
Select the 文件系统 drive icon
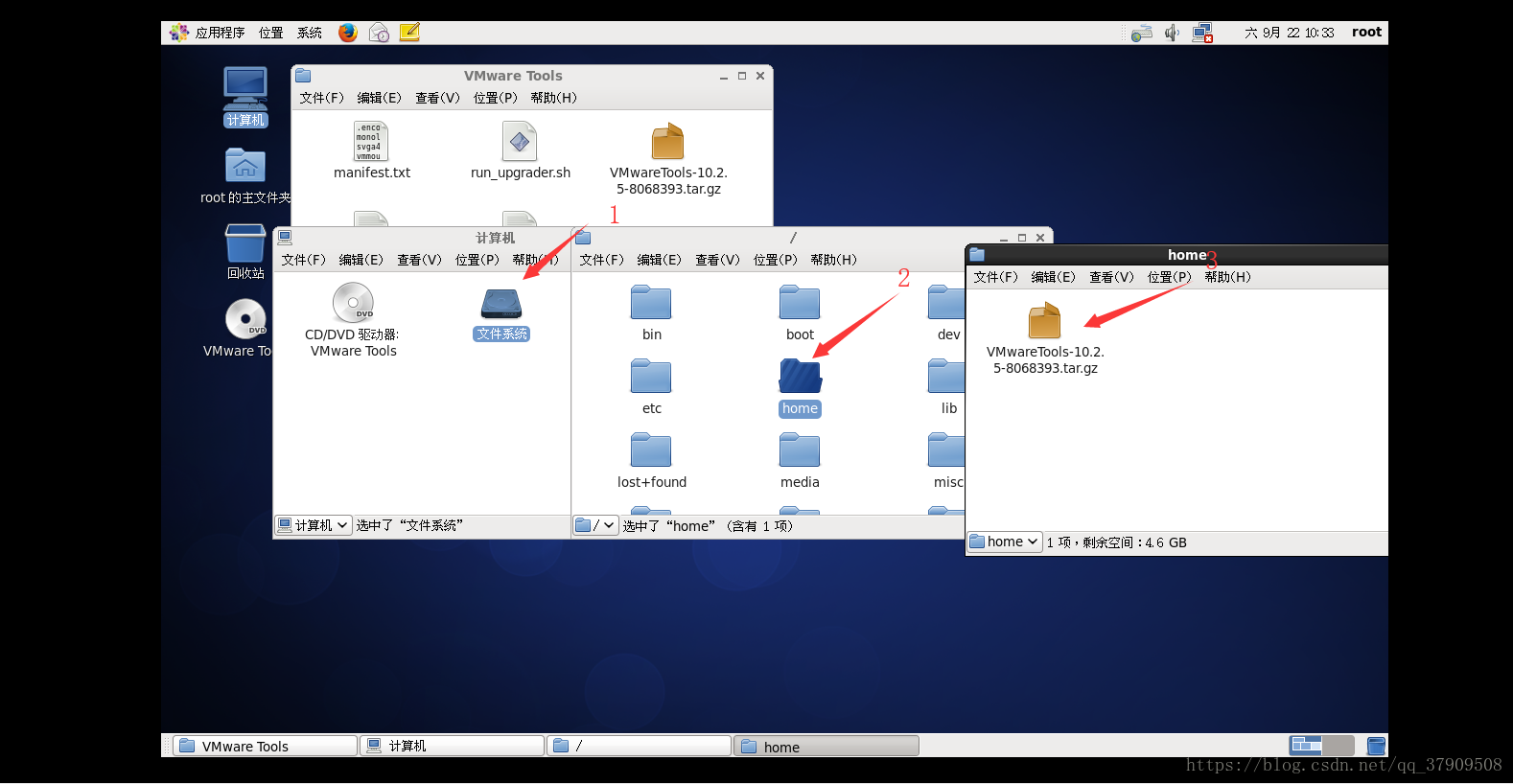tap(501, 313)
